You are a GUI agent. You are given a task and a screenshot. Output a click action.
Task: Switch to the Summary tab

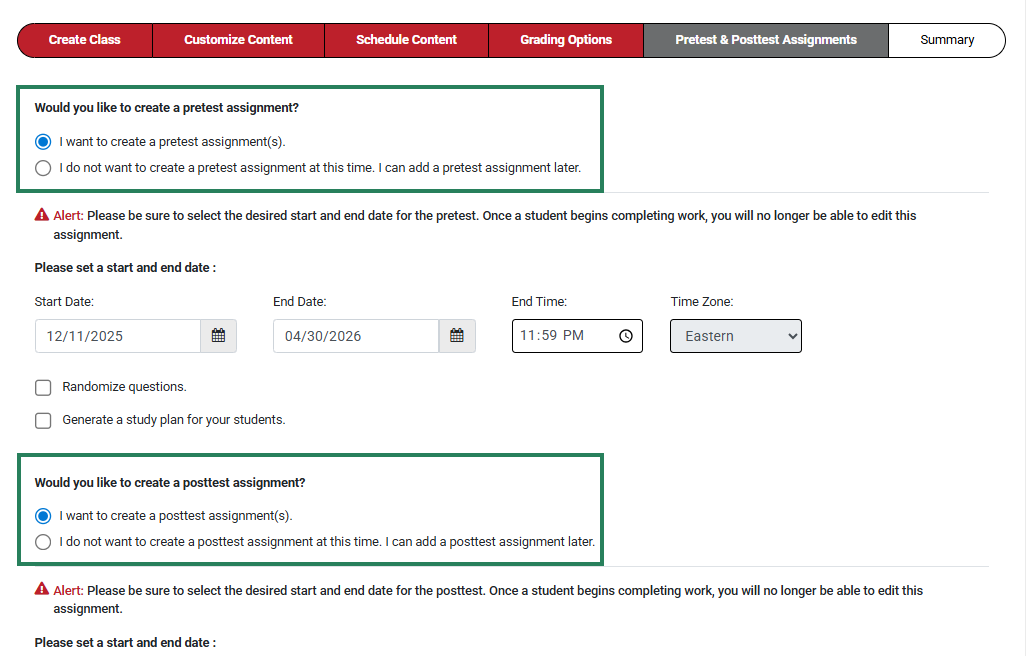[946, 40]
